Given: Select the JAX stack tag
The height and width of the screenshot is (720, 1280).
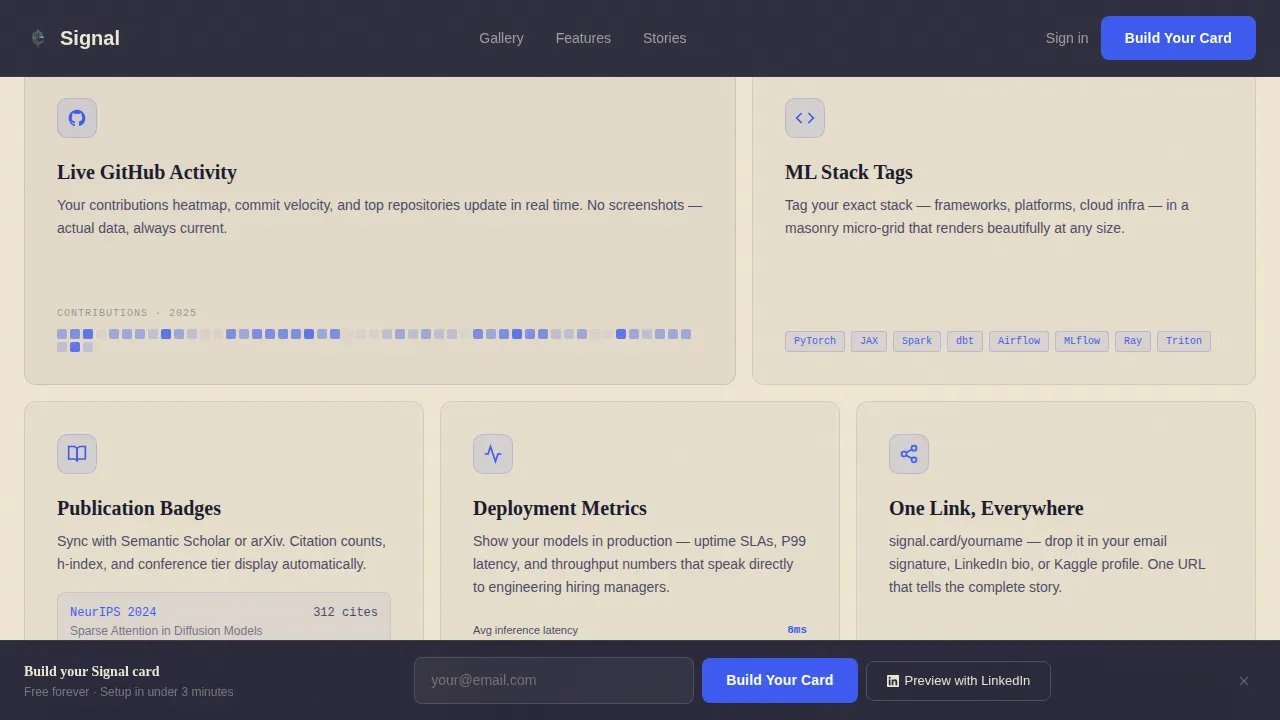Looking at the screenshot, I should [869, 341].
